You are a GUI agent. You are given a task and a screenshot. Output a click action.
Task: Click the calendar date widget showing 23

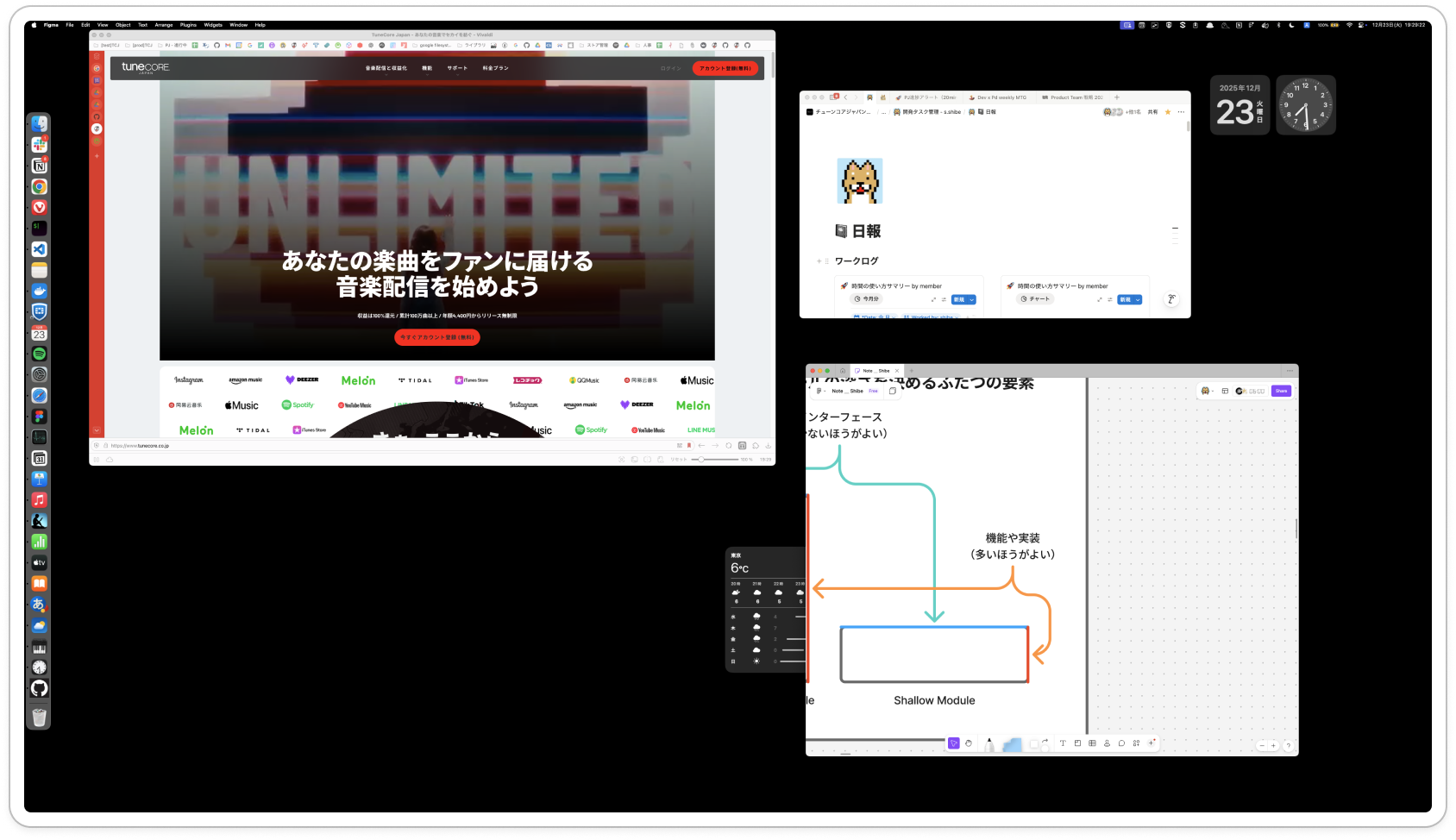(x=1239, y=105)
